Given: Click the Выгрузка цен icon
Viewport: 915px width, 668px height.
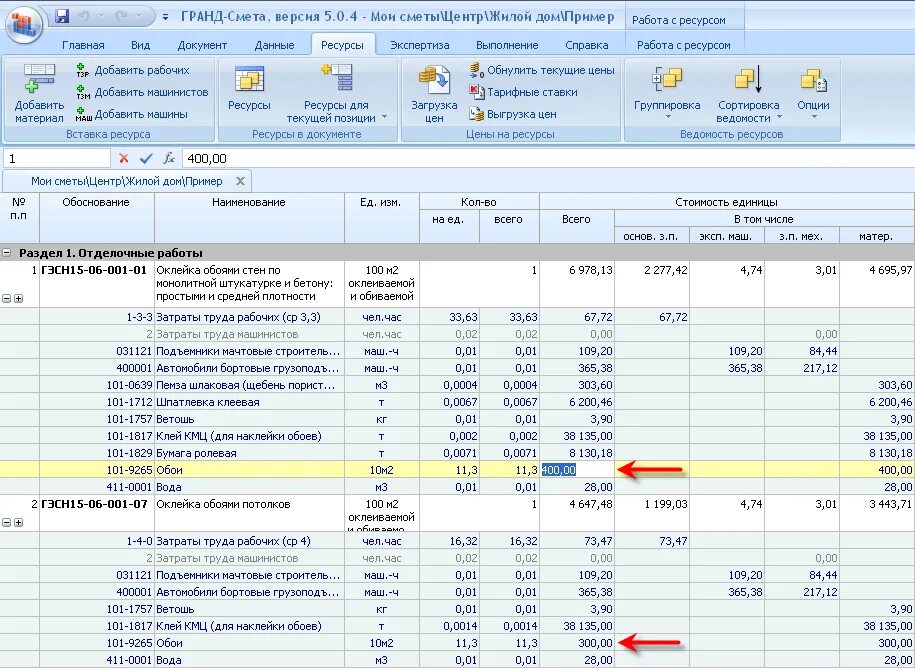Looking at the screenshot, I should pyautogui.click(x=477, y=114).
